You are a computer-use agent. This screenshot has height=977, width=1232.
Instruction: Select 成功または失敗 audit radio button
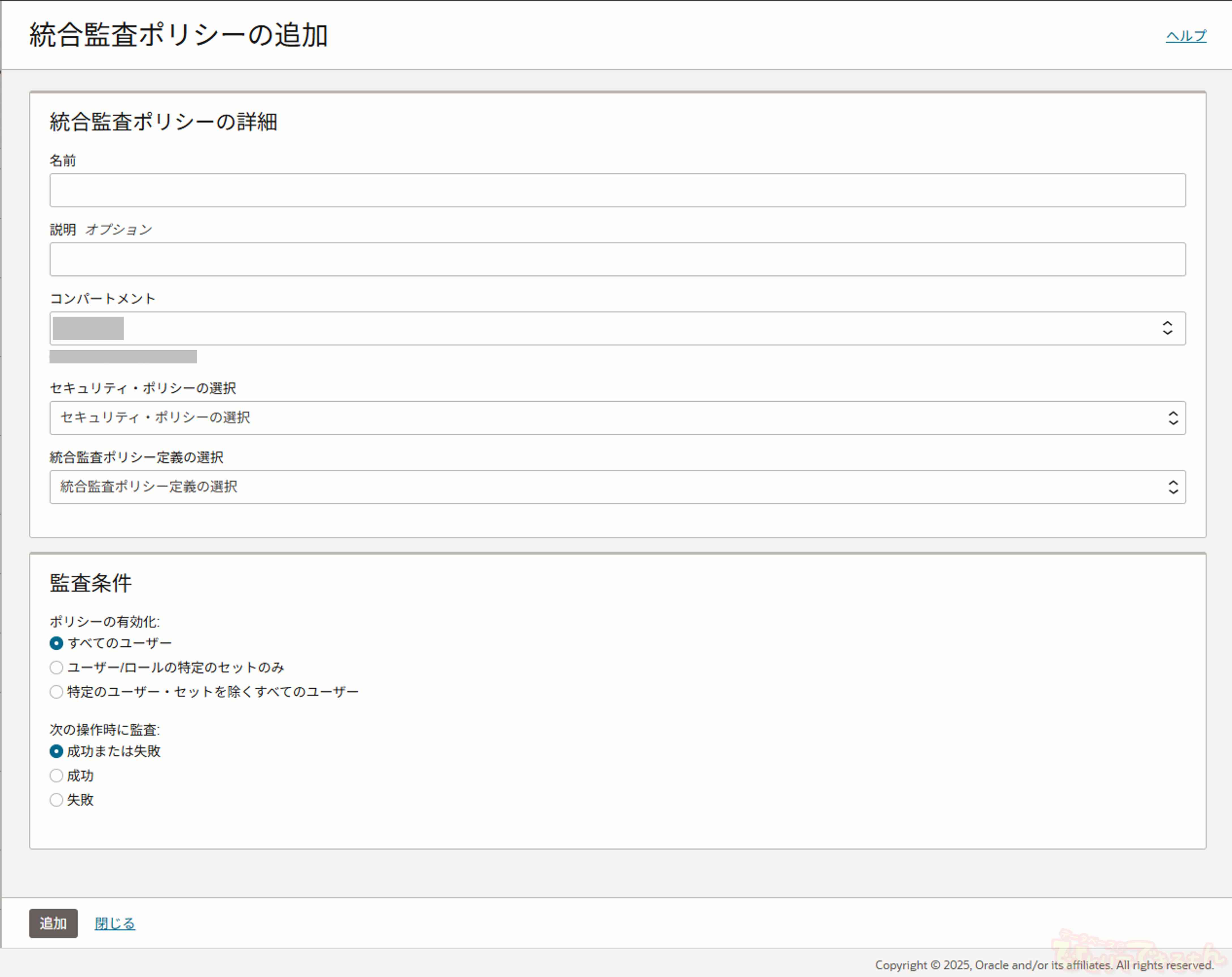coord(56,751)
